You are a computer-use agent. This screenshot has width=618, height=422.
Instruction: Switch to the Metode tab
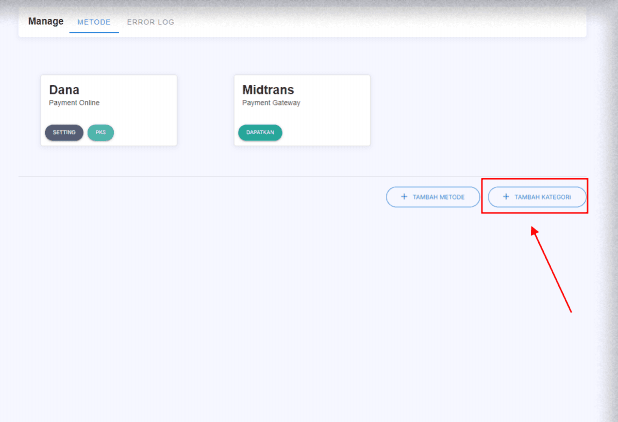(93, 22)
